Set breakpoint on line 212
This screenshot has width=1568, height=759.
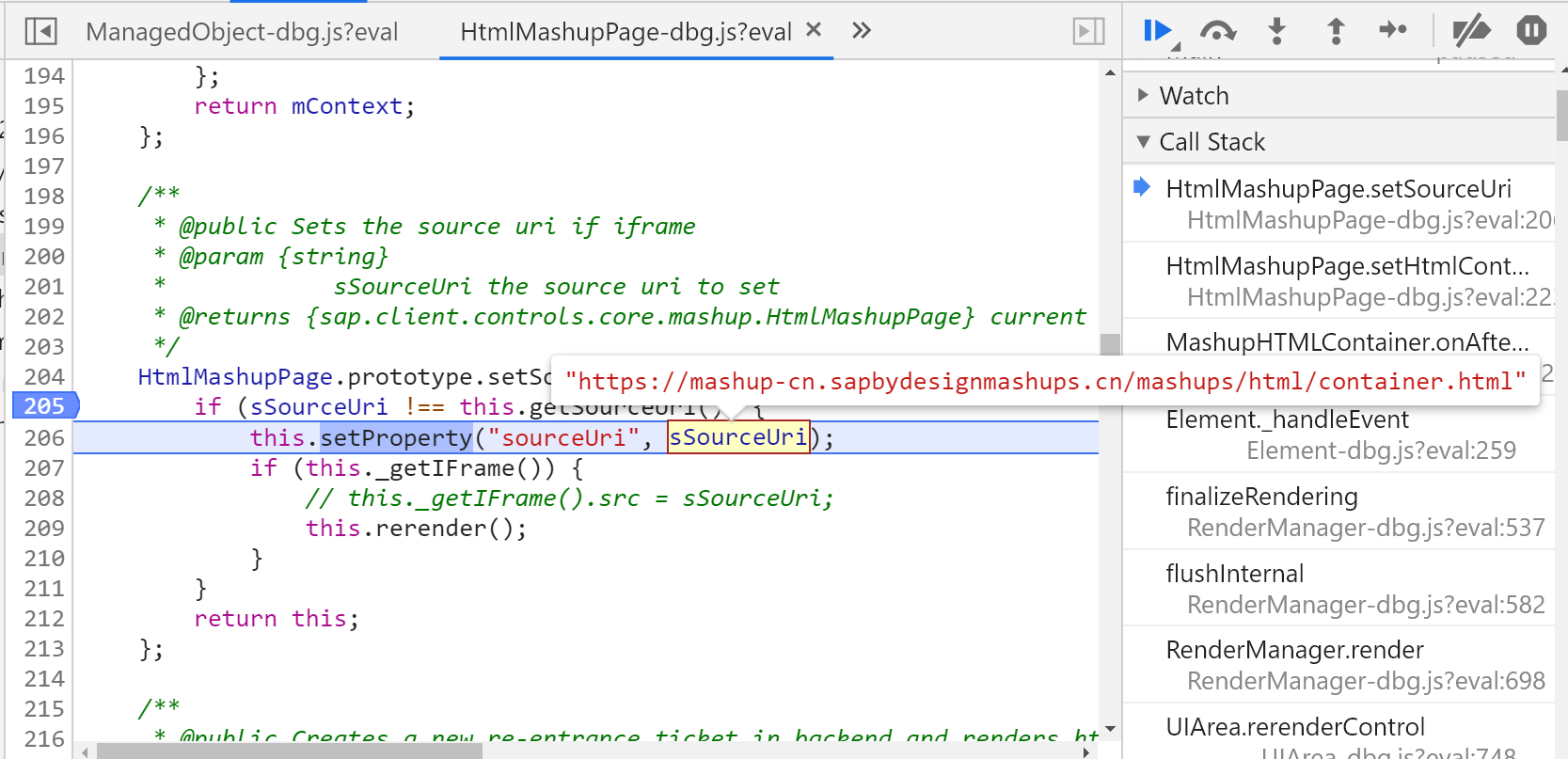pyautogui.click(x=44, y=618)
